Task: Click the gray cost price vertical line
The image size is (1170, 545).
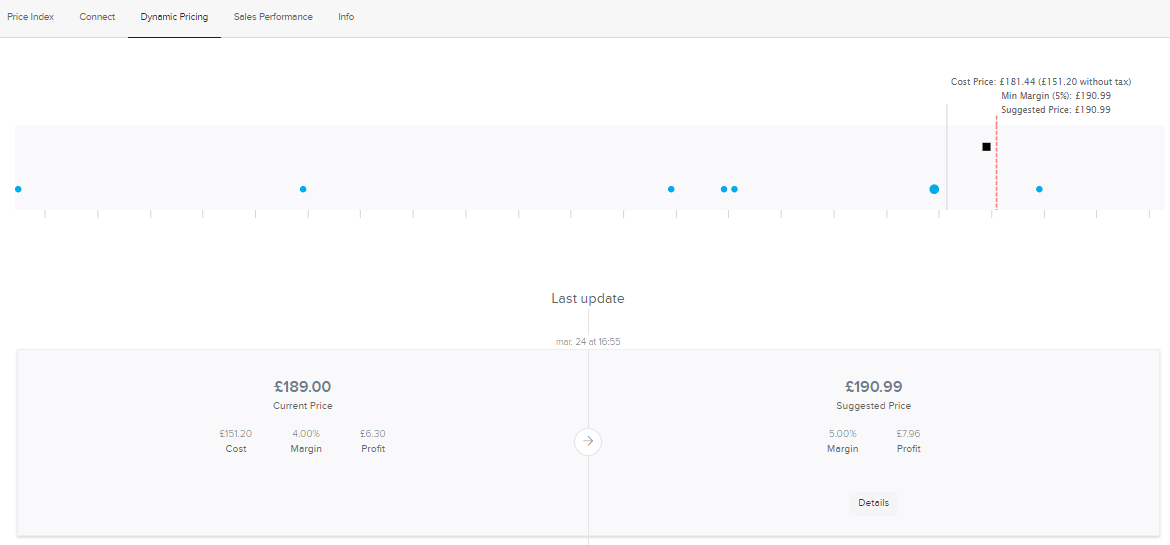Action: [x=946, y=160]
